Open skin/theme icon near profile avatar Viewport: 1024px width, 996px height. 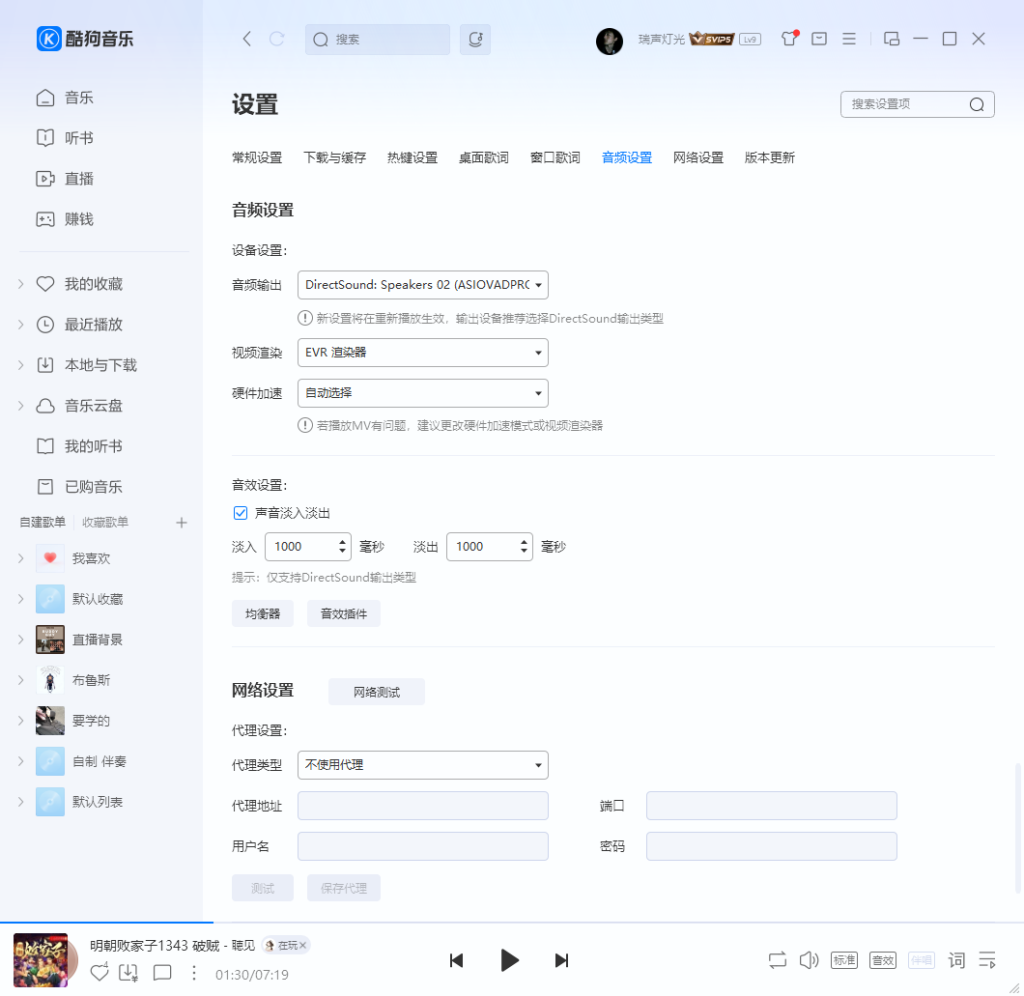point(789,38)
